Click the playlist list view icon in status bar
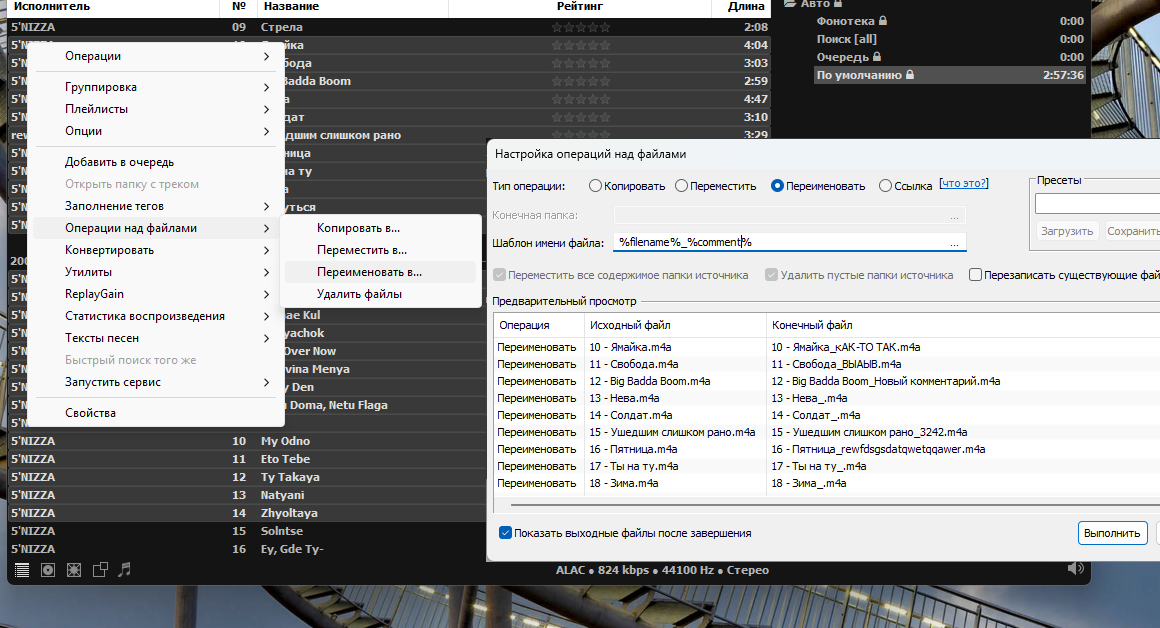Image resolution: width=1160 pixels, height=628 pixels. (x=22, y=570)
